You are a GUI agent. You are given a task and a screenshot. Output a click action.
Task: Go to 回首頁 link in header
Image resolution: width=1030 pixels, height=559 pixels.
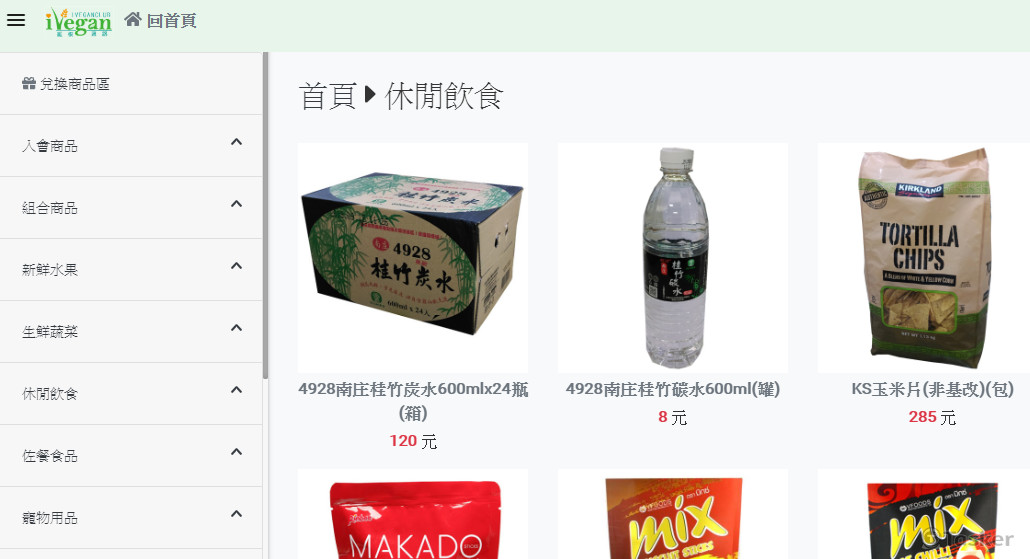pyautogui.click(x=161, y=20)
